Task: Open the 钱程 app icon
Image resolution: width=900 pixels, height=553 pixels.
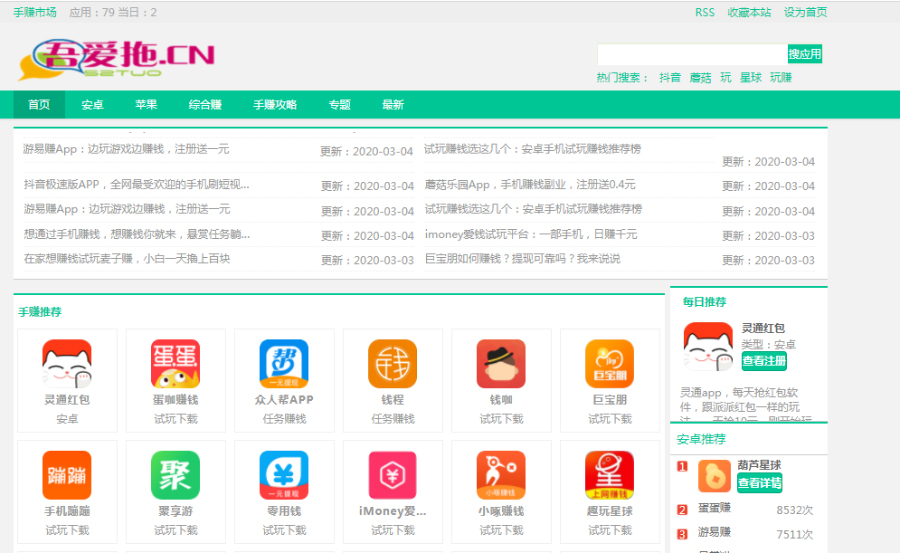Action: point(392,363)
